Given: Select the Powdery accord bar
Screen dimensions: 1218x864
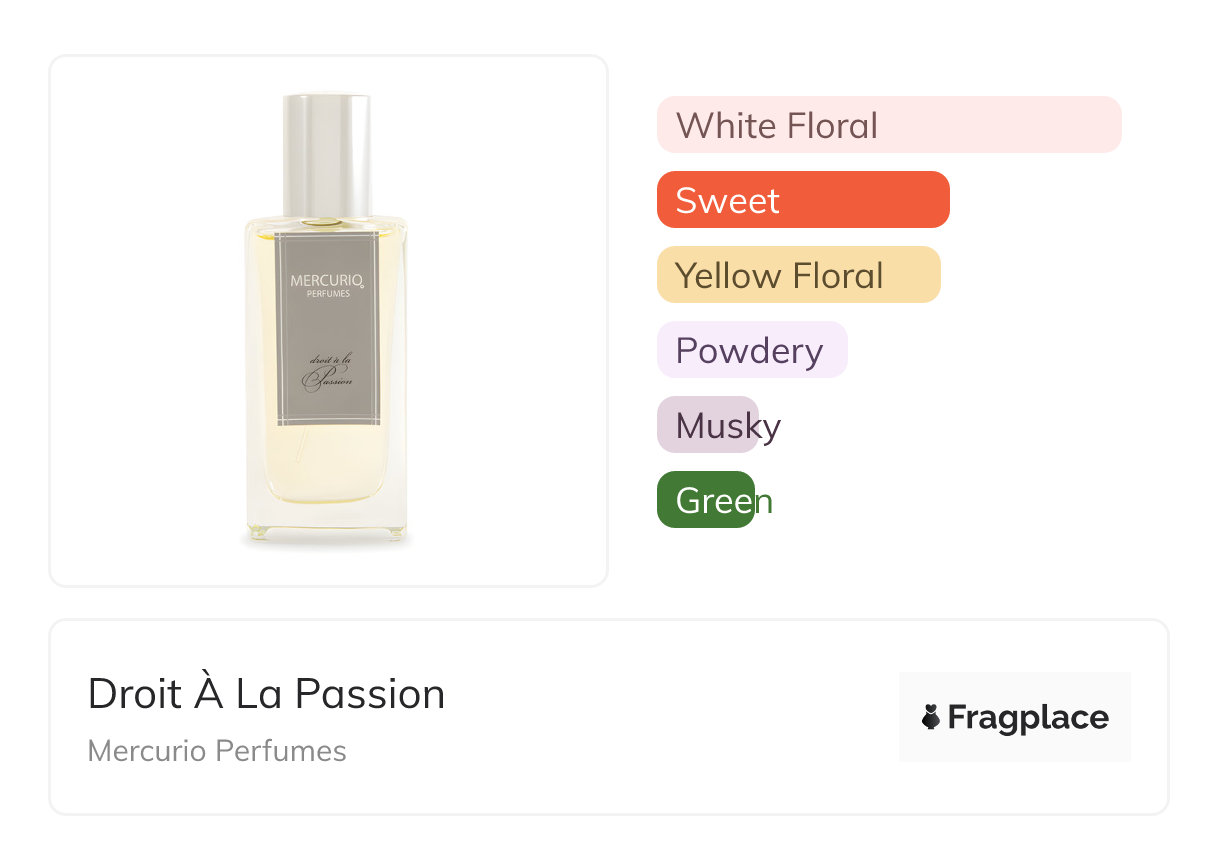Looking at the screenshot, I should (x=751, y=350).
